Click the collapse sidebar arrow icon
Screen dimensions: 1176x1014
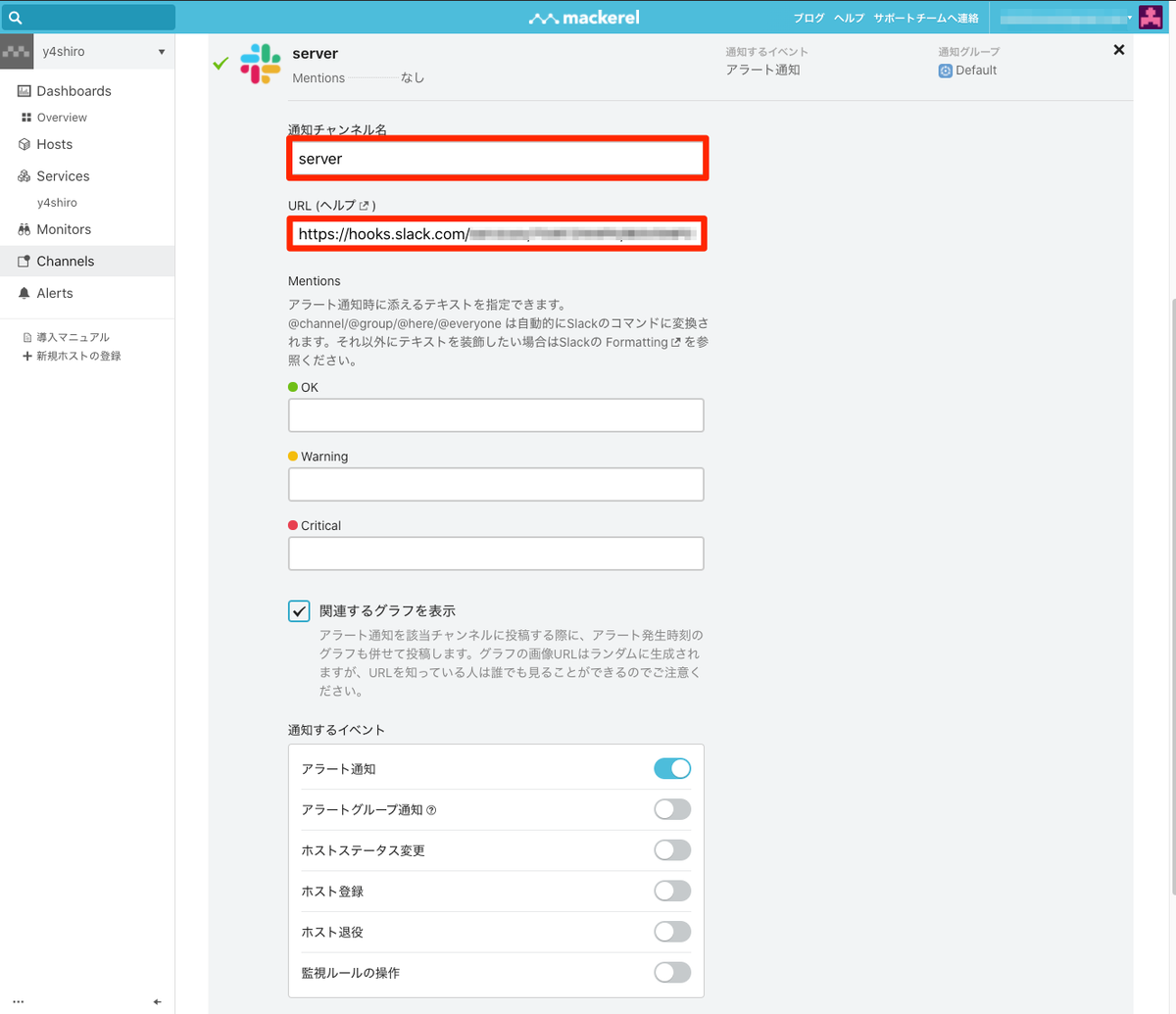click(157, 1001)
